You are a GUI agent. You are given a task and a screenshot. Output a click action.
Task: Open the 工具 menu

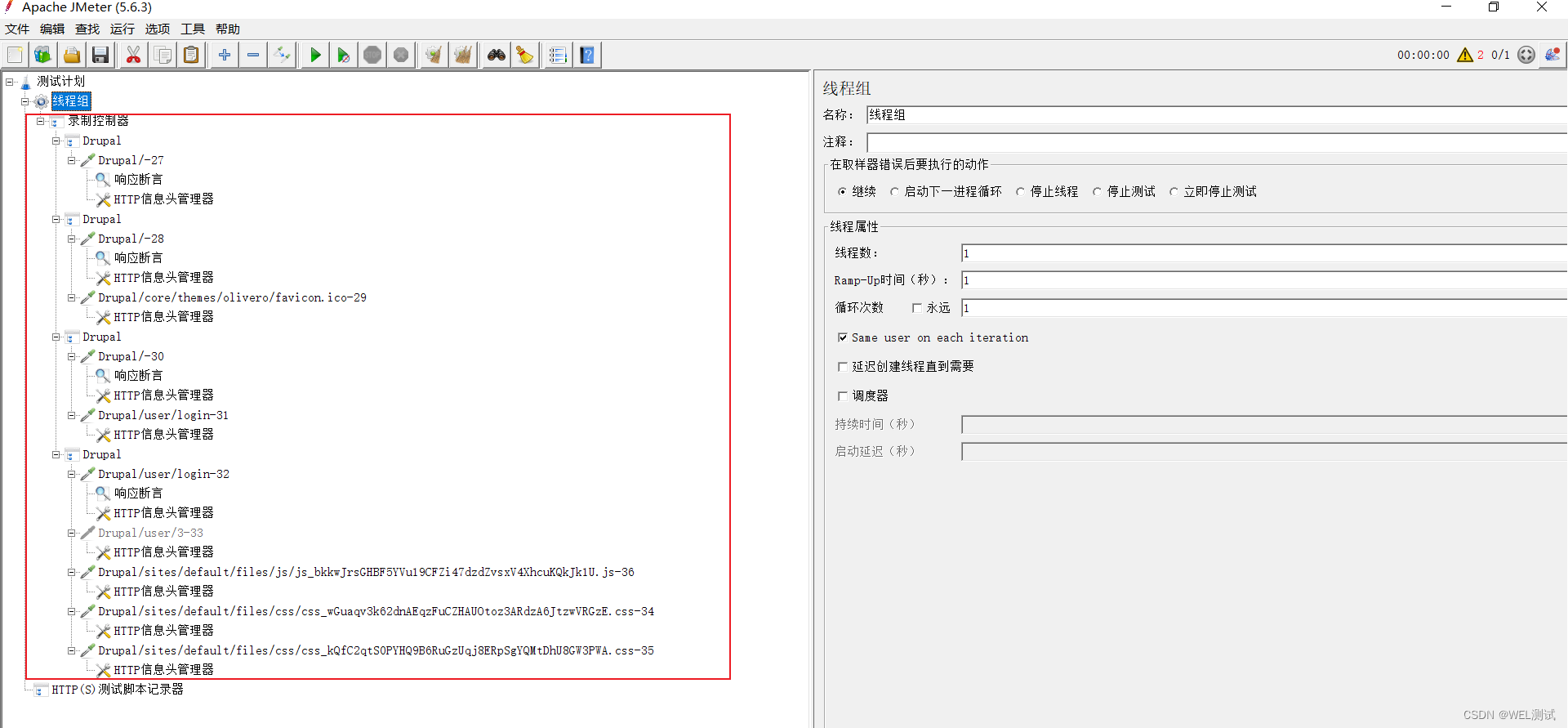click(x=193, y=29)
